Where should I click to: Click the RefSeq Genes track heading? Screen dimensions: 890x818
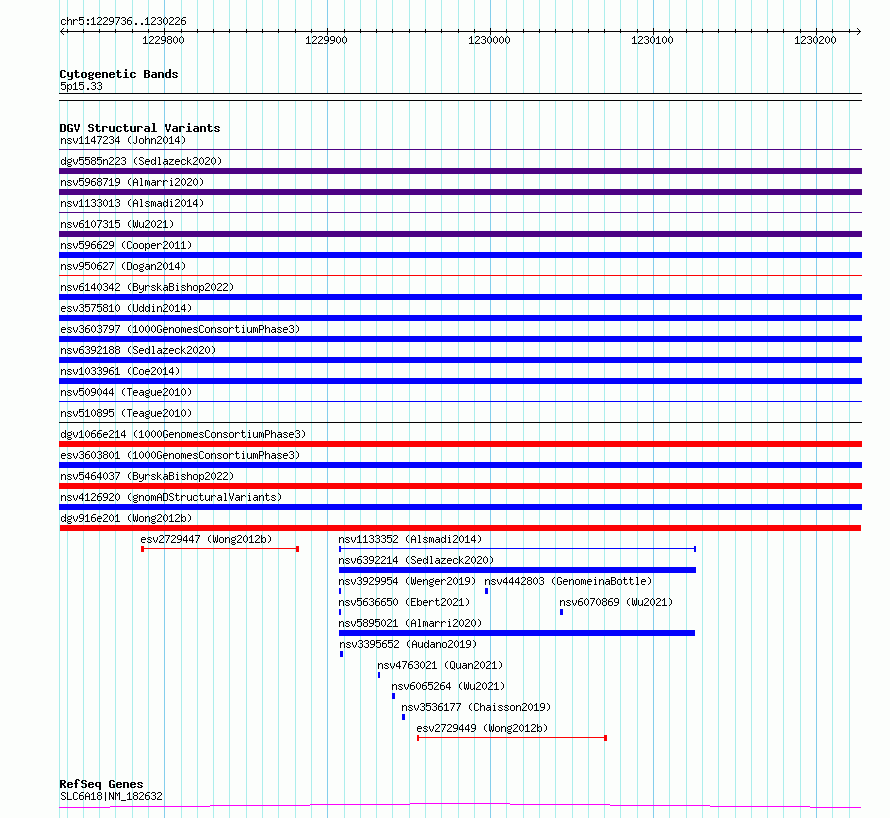(x=101, y=784)
